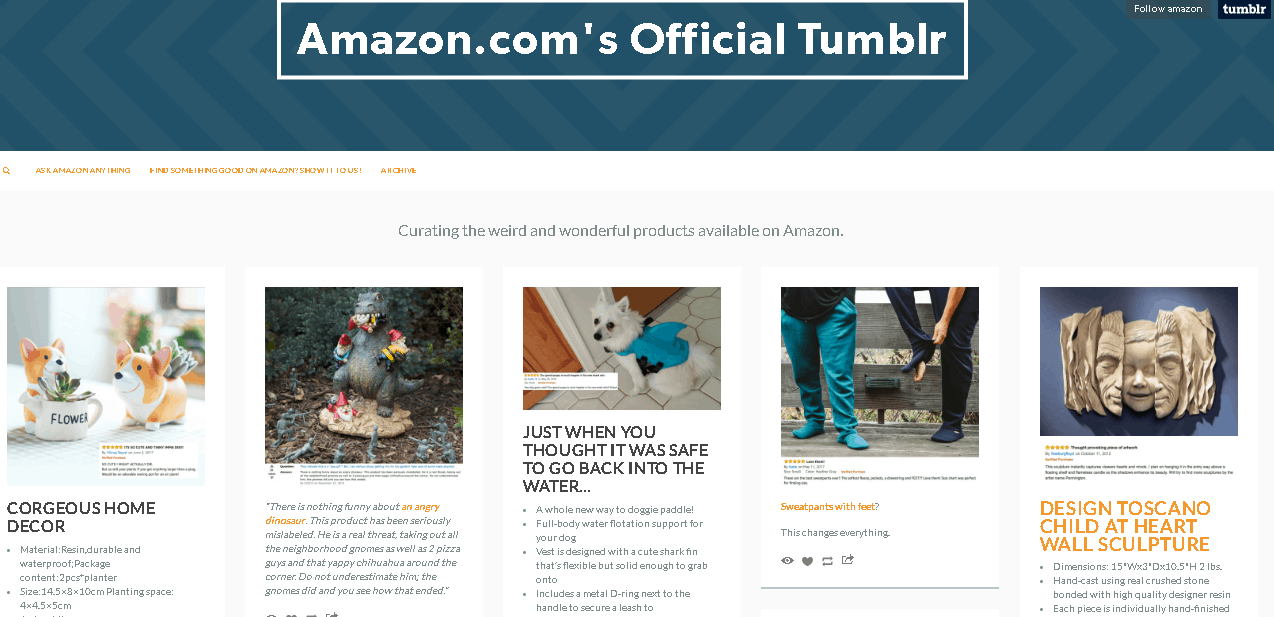The width and height of the screenshot is (1274, 617).
Task: Click Amazon.com's Official Tumblr header title
Action: (622, 40)
